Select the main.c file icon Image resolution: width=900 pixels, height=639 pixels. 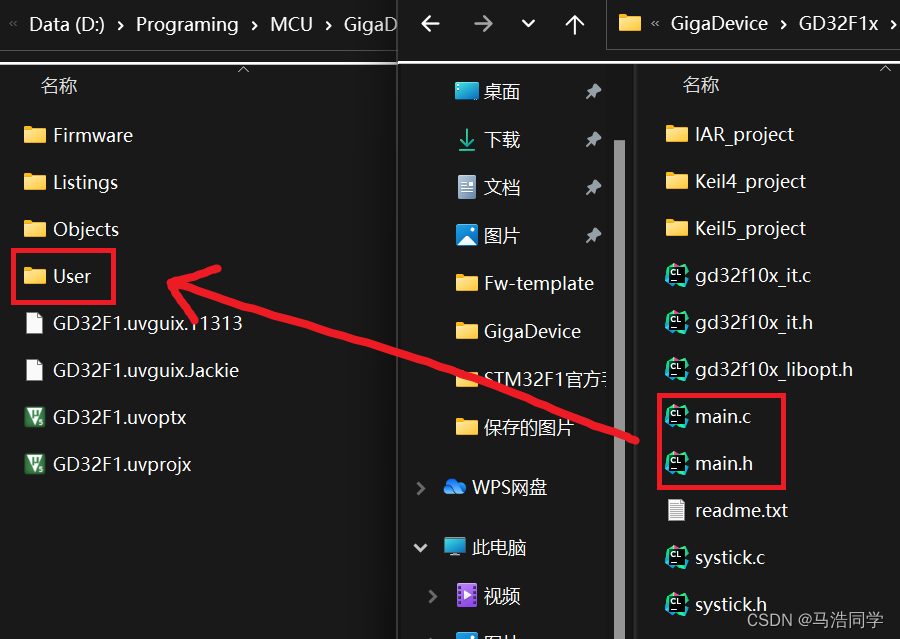[x=677, y=417]
